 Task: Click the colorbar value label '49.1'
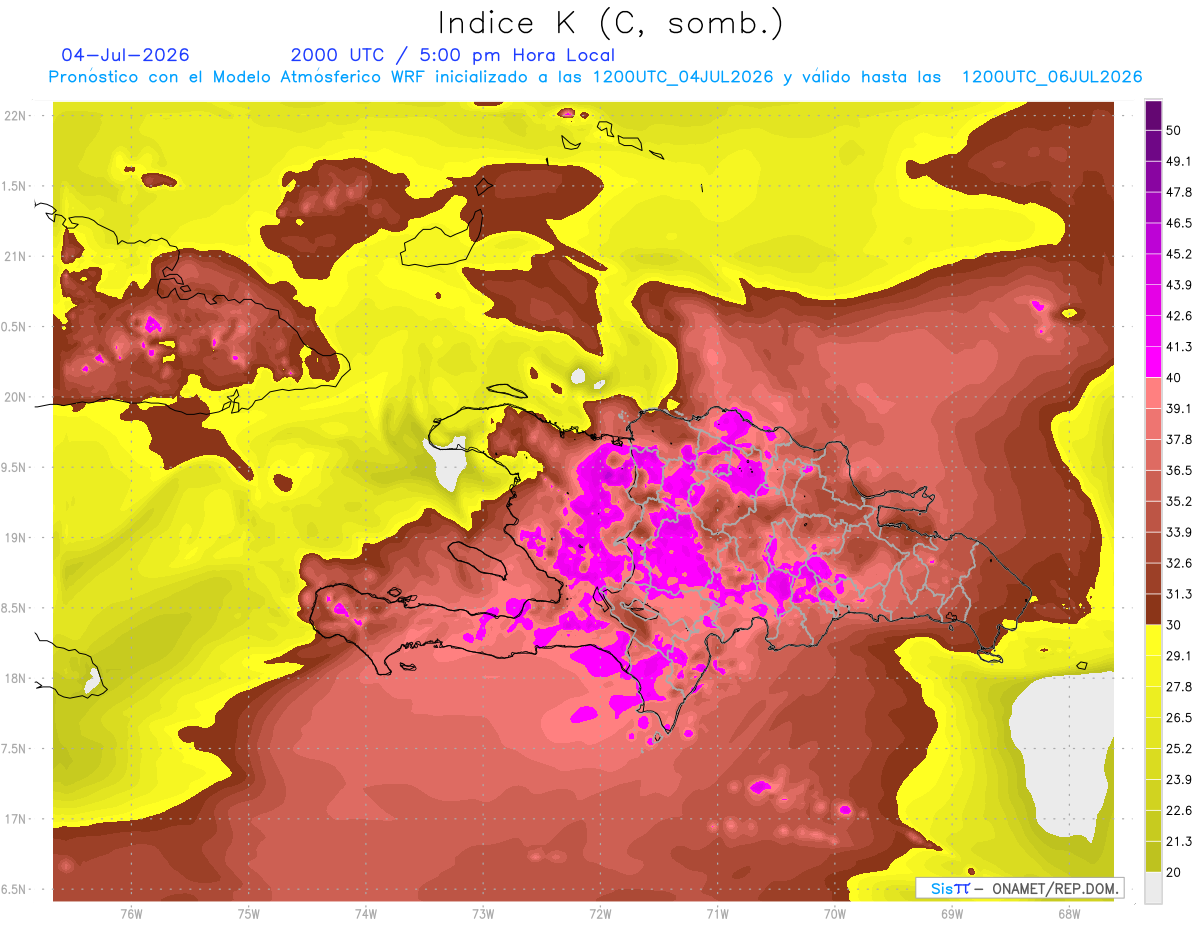pyautogui.click(x=1179, y=161)
